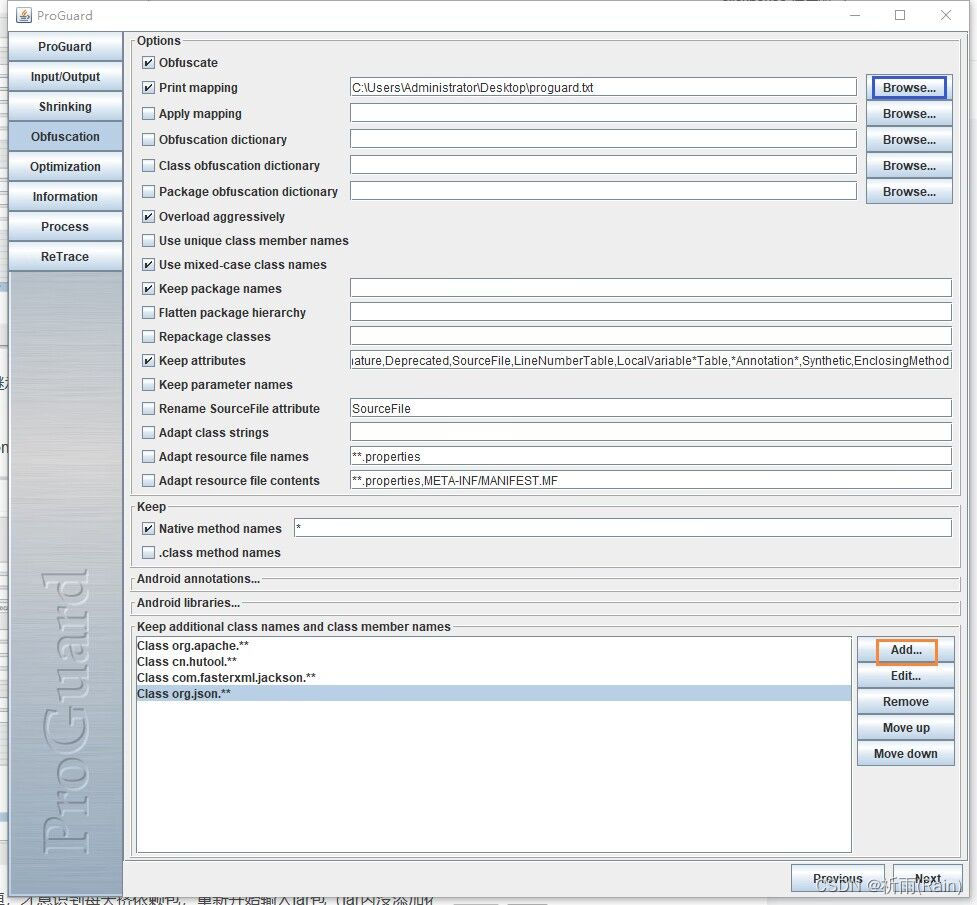Enable .class method names checkbox

pyautogui.click(x=148, y=553)
